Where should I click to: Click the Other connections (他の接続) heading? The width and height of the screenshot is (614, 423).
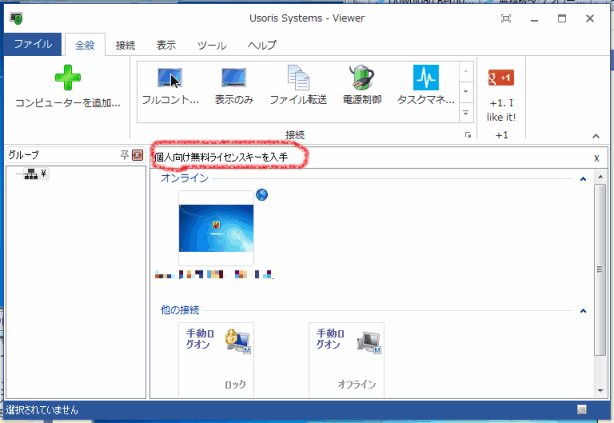[180, 310]
